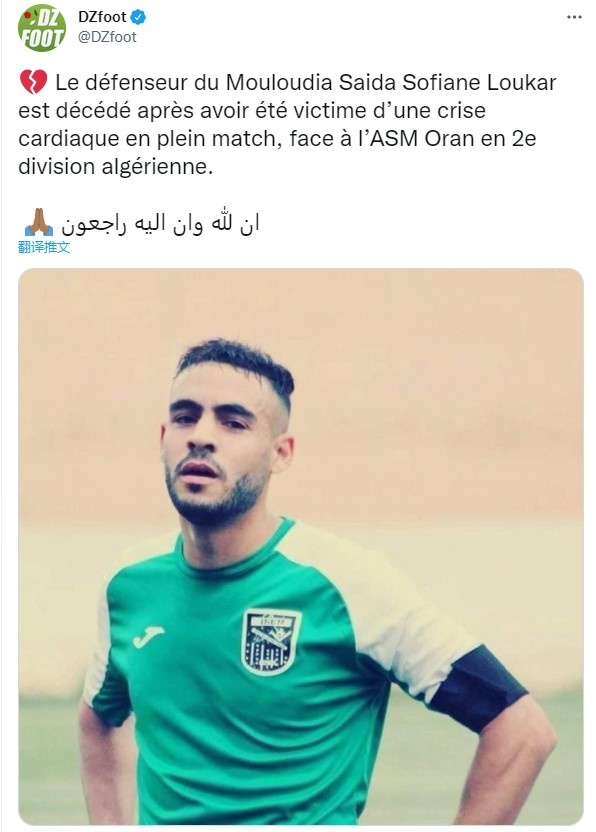The height and width of the screenshot is (832, 596).
Task: Click the Joma logo on the jersey
Action: coord(148,636)
